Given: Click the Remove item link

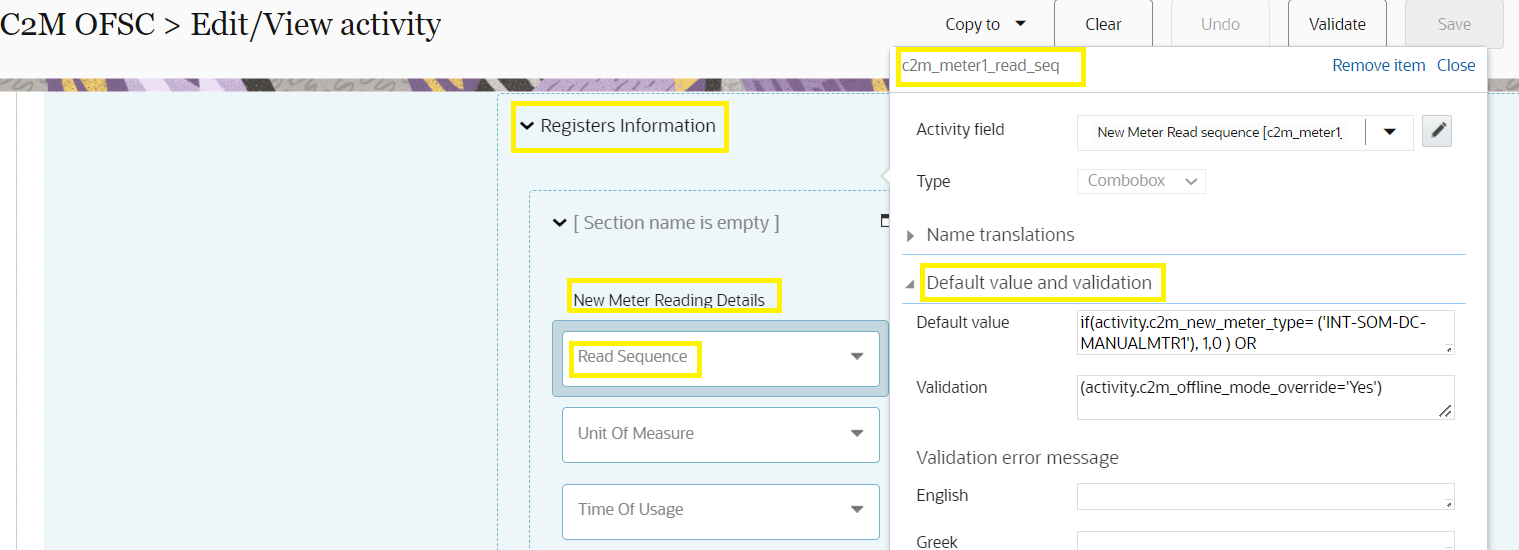Looking at the screenshot, I should [1378, 65].
